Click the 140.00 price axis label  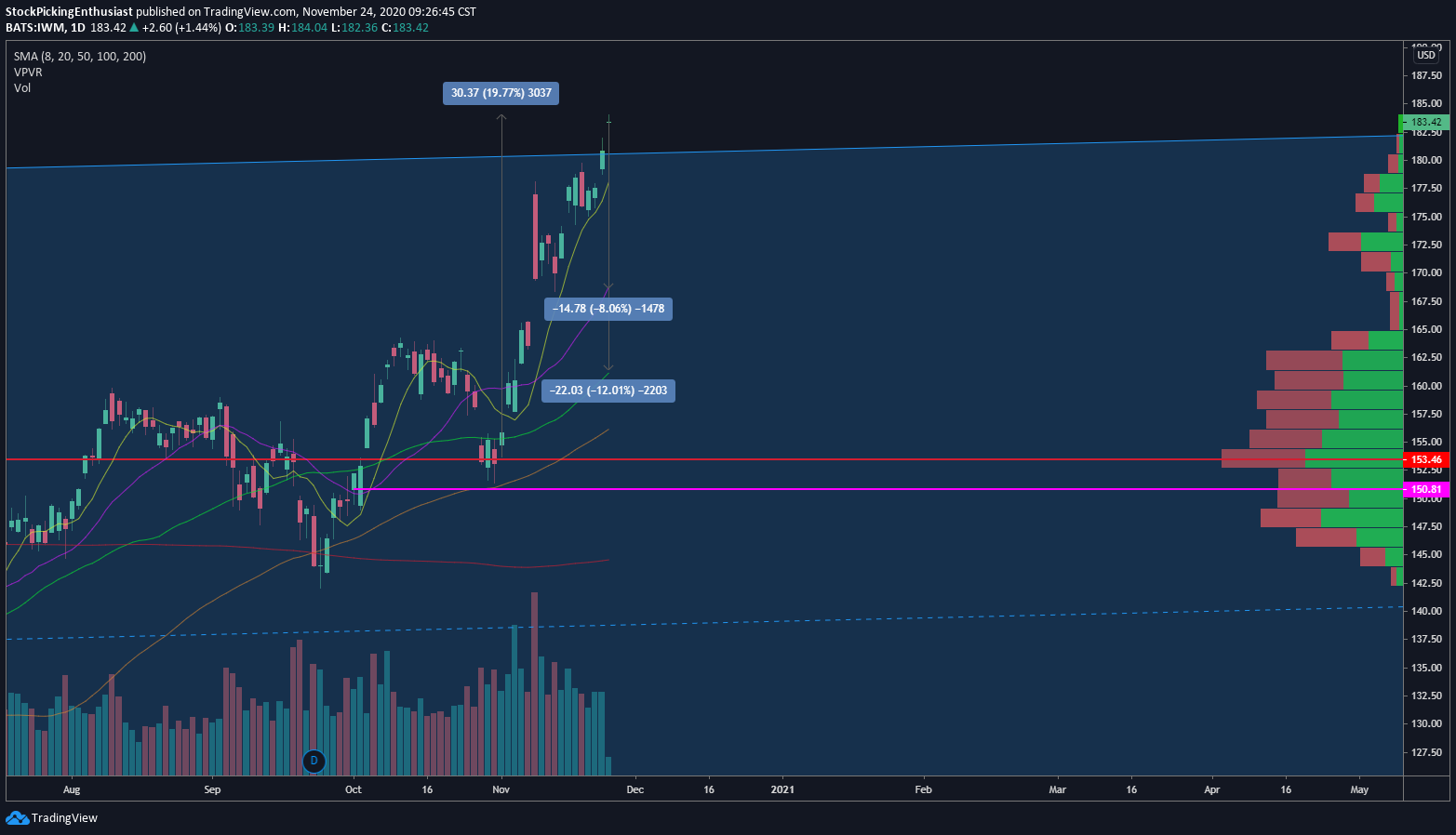(x=1426, y=611)
